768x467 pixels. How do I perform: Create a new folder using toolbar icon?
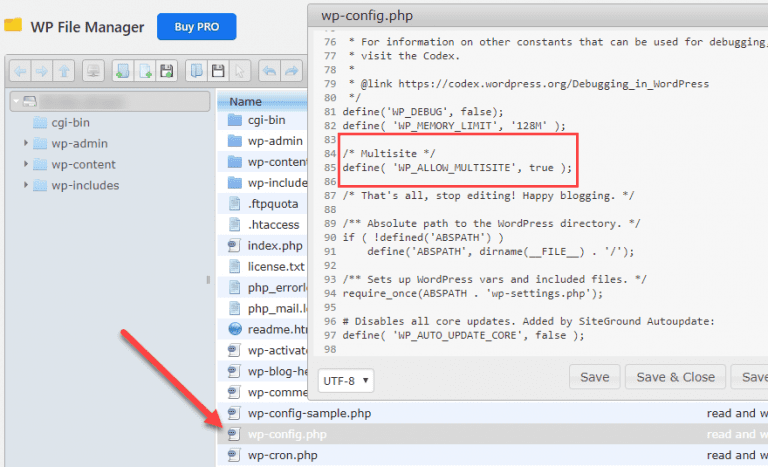click(122, 72)
